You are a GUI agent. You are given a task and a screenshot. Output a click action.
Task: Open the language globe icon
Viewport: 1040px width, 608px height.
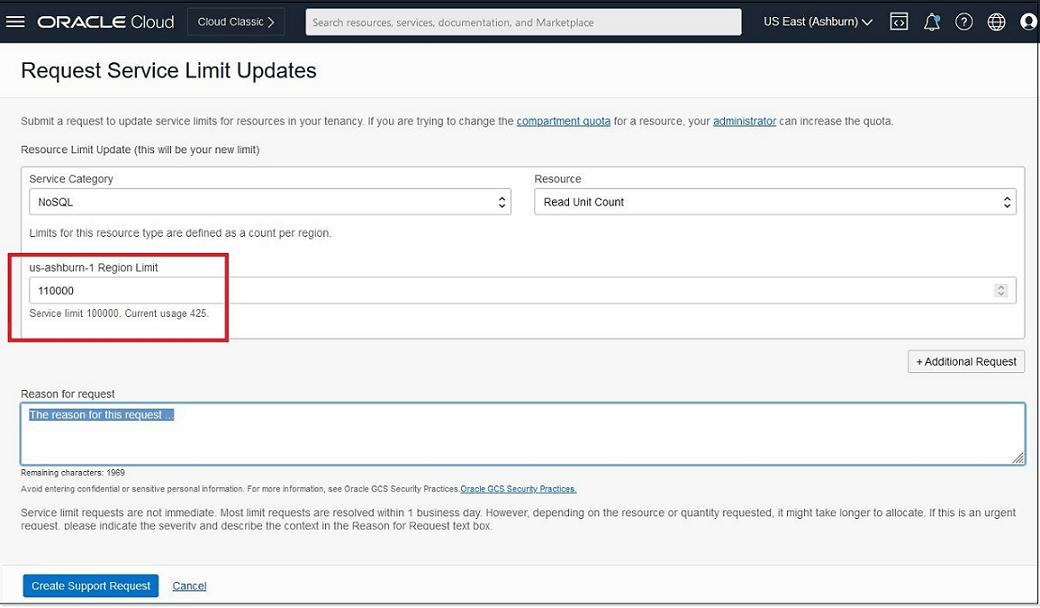pyautogui.click(x=996, y=22)
